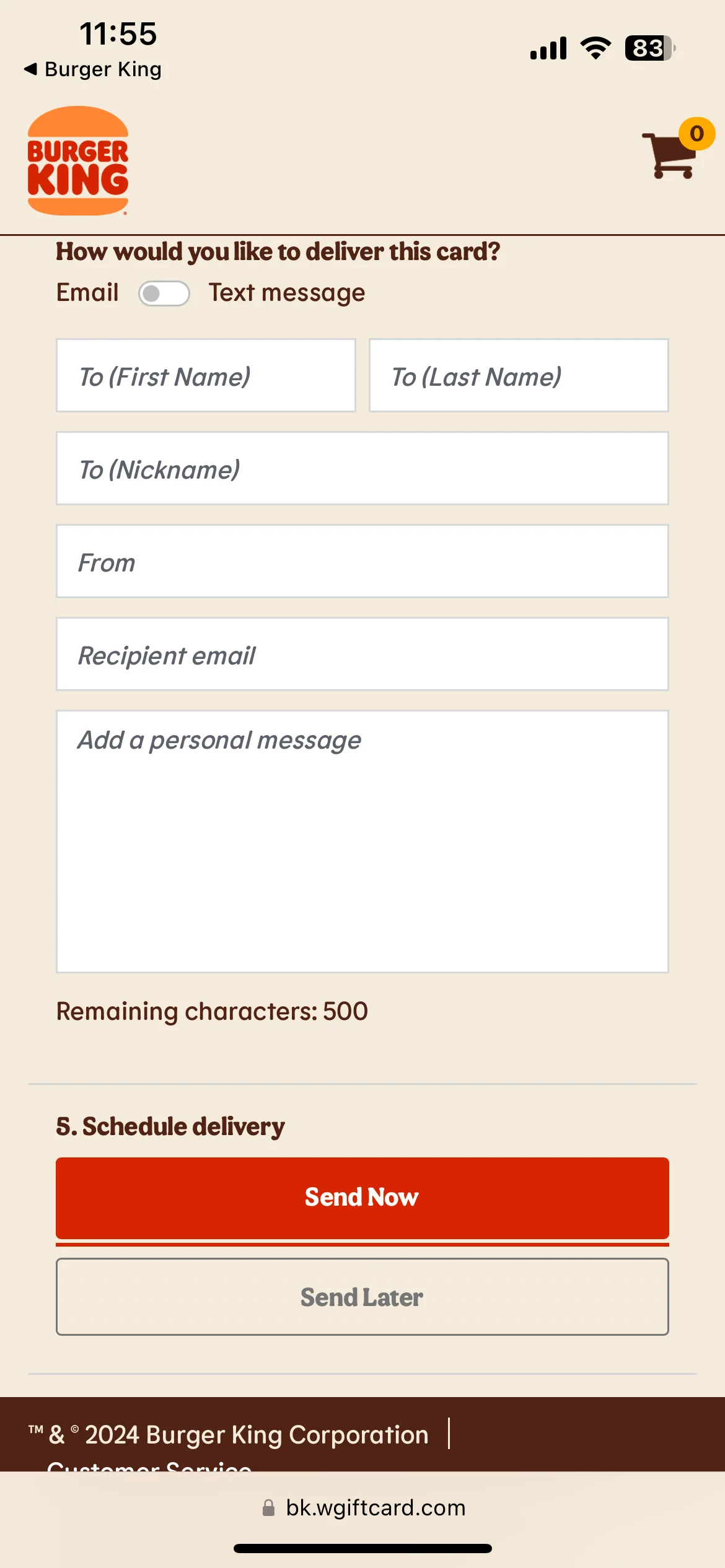
Task: Tap the Burger King logo
Action: [78, 161]
